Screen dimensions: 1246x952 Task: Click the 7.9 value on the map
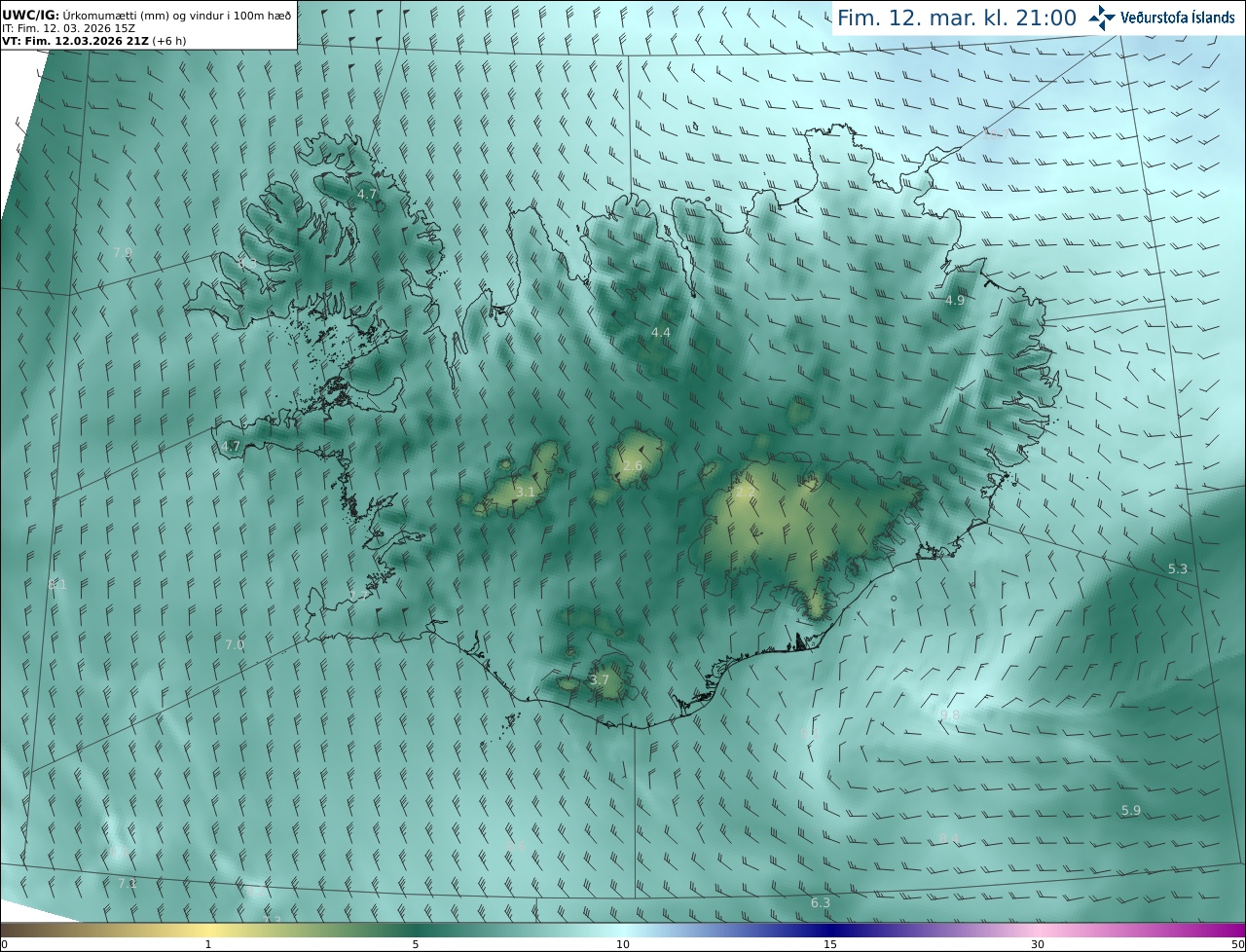122,252
